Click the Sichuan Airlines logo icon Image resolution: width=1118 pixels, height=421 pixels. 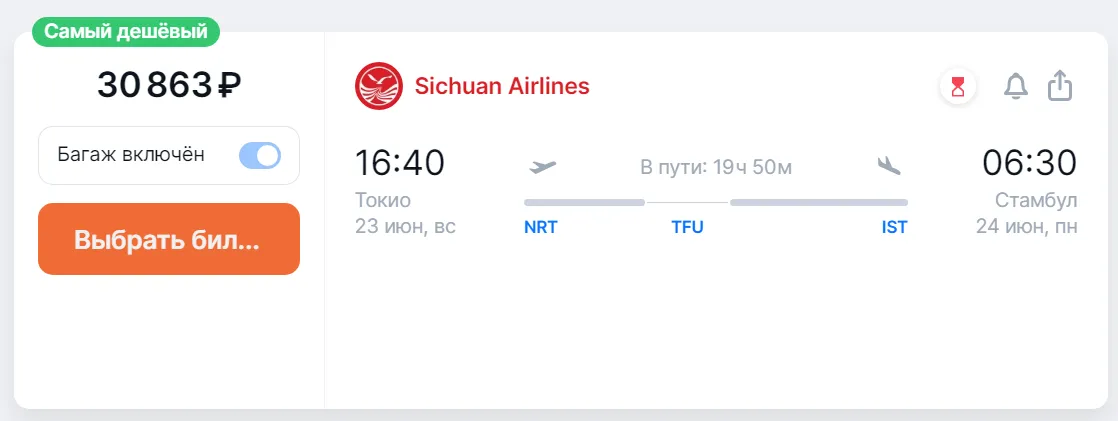tap(378, 86)
